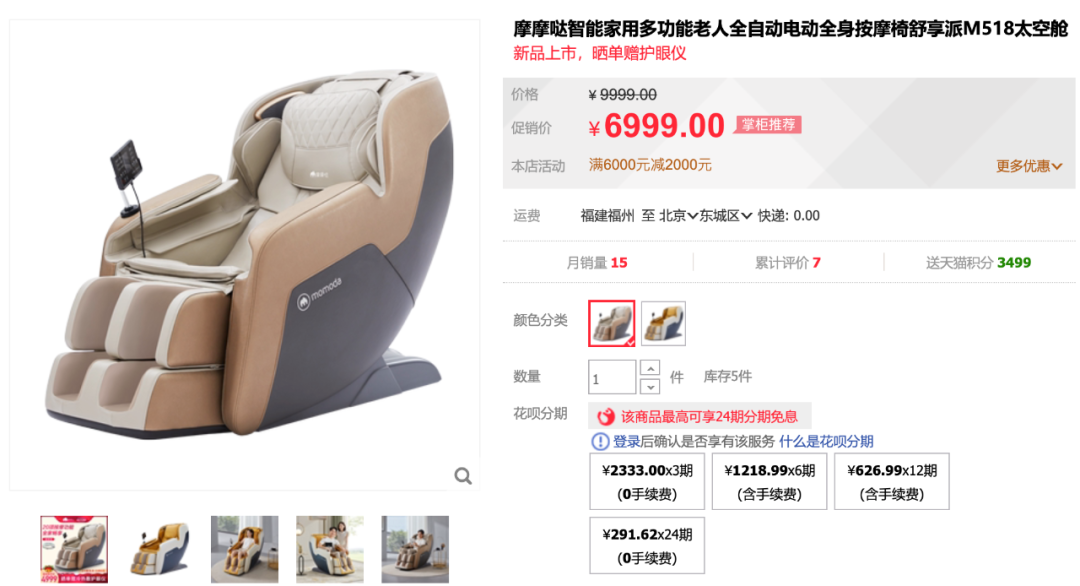Open the 北京 destination dropdown

tap(678, 216)
